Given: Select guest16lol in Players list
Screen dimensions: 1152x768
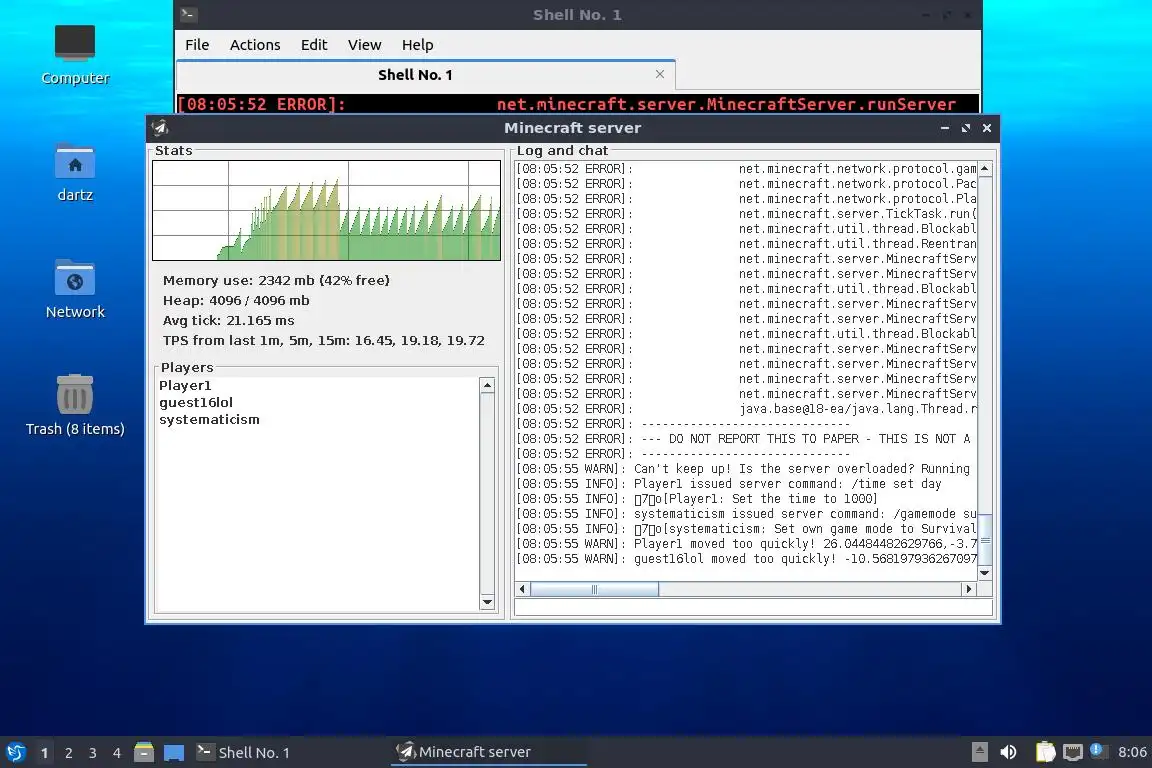Looking at the screenshot, I should coord(196,402).
